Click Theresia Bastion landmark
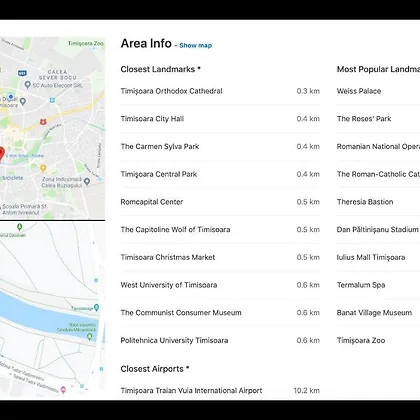The height and width of the screenshot is (420, 420). tap(365, 202)
